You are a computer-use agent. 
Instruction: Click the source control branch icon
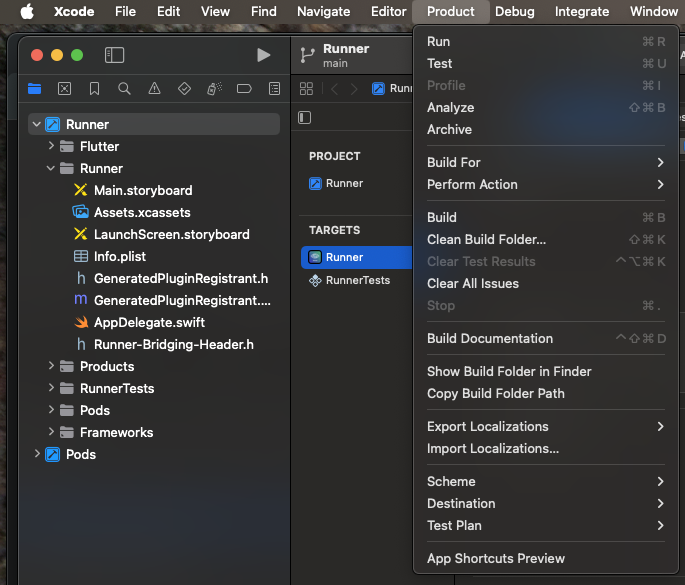tap(307, 55)
